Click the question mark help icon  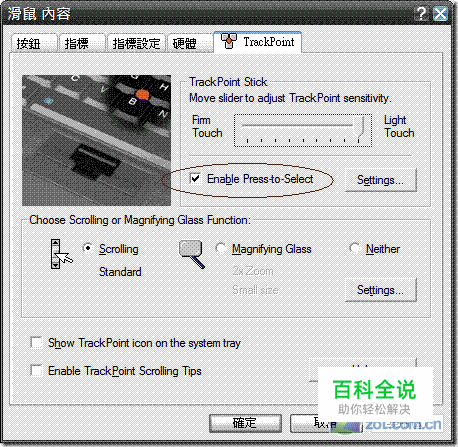tap(421, 14)
